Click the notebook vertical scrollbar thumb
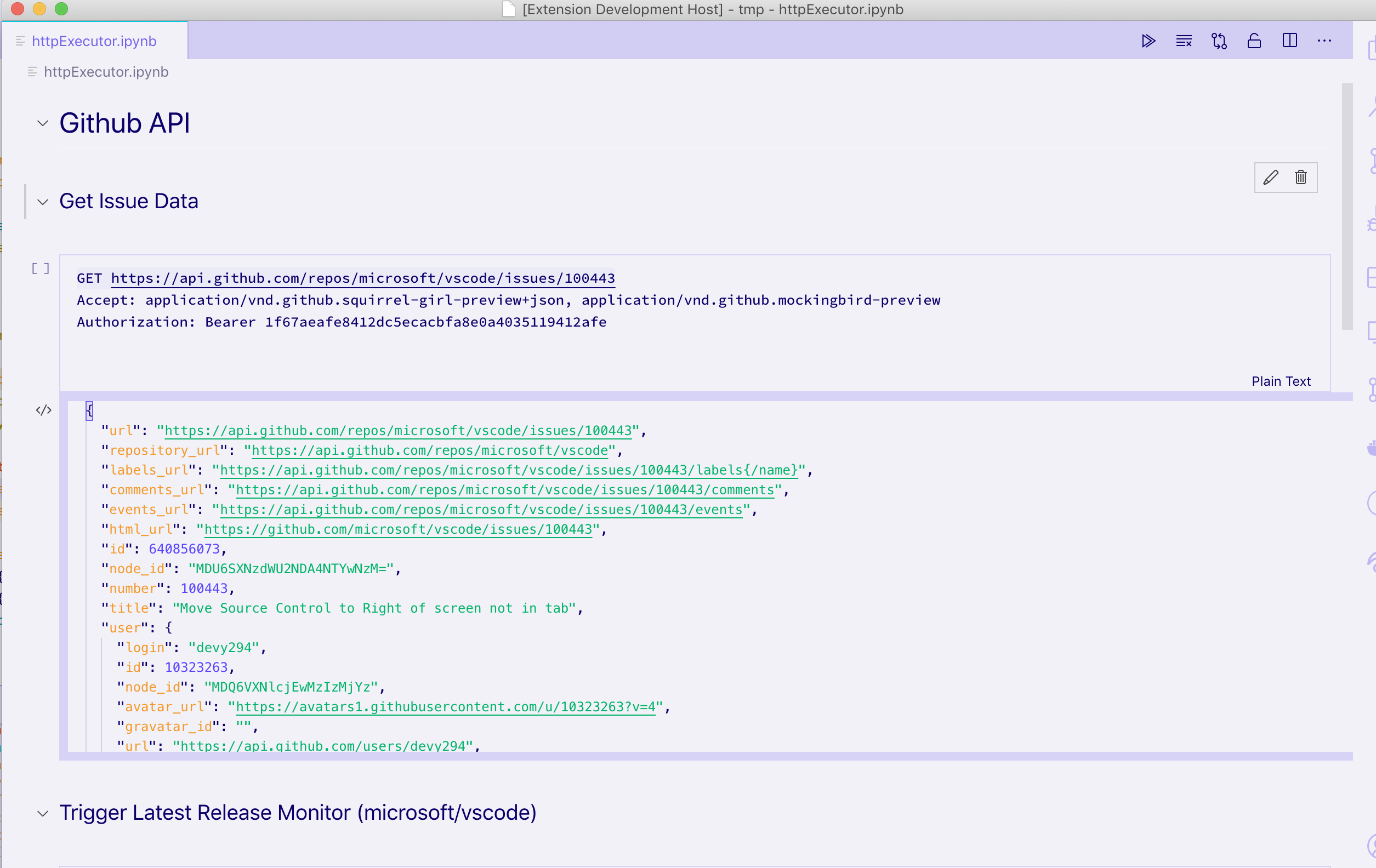 1347,207
